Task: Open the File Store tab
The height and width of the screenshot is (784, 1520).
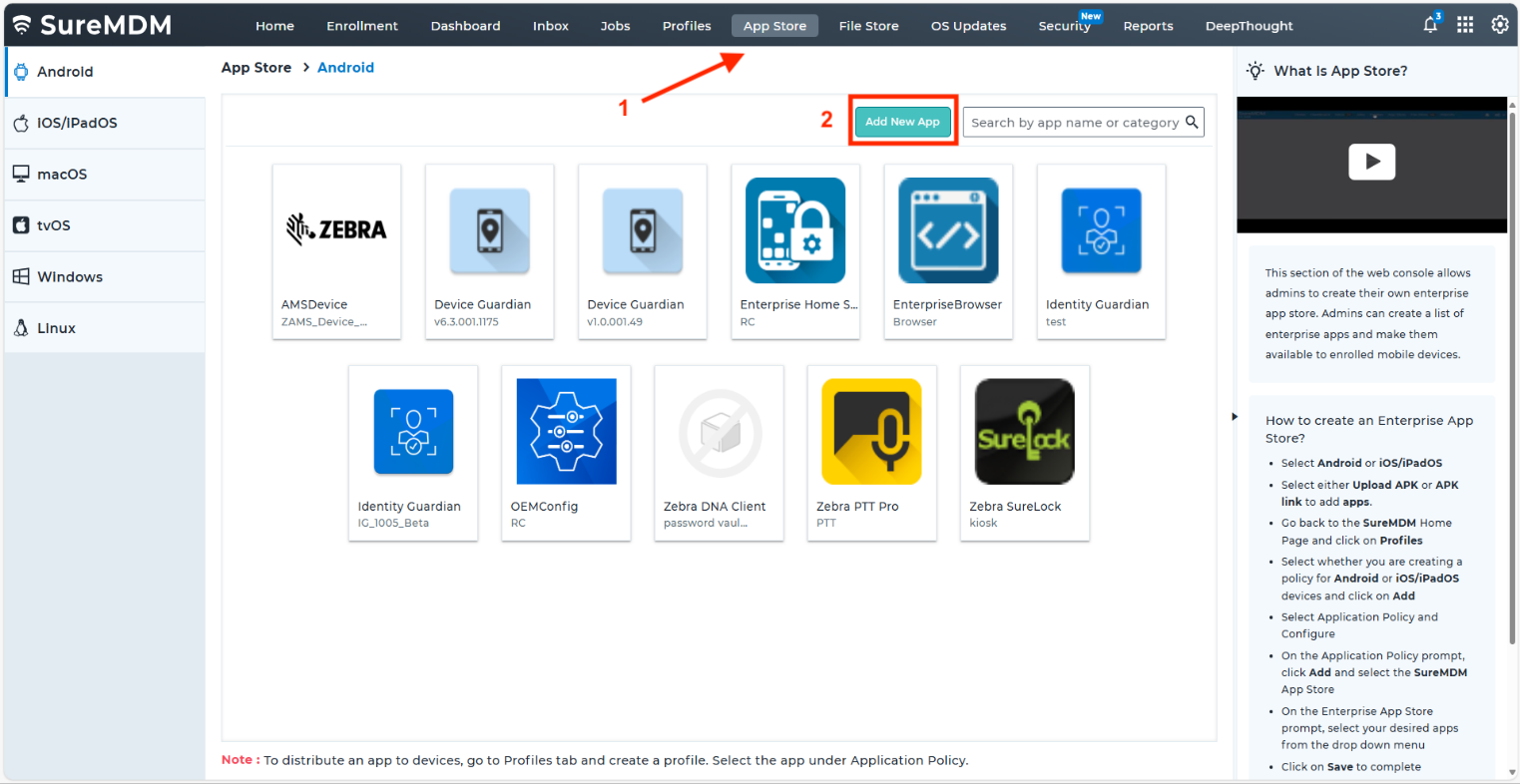Action: pyautogui.click(x=868, y=26)
